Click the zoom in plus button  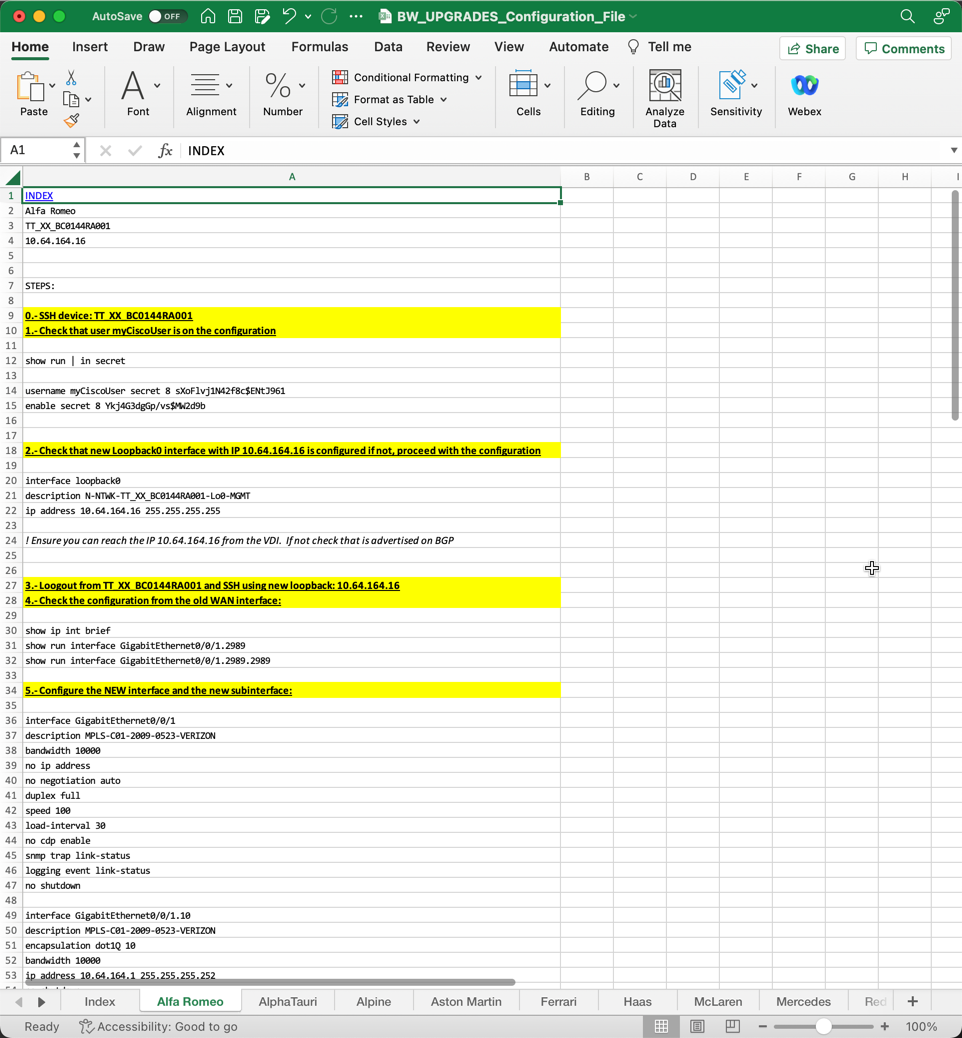coord(885,1027)
